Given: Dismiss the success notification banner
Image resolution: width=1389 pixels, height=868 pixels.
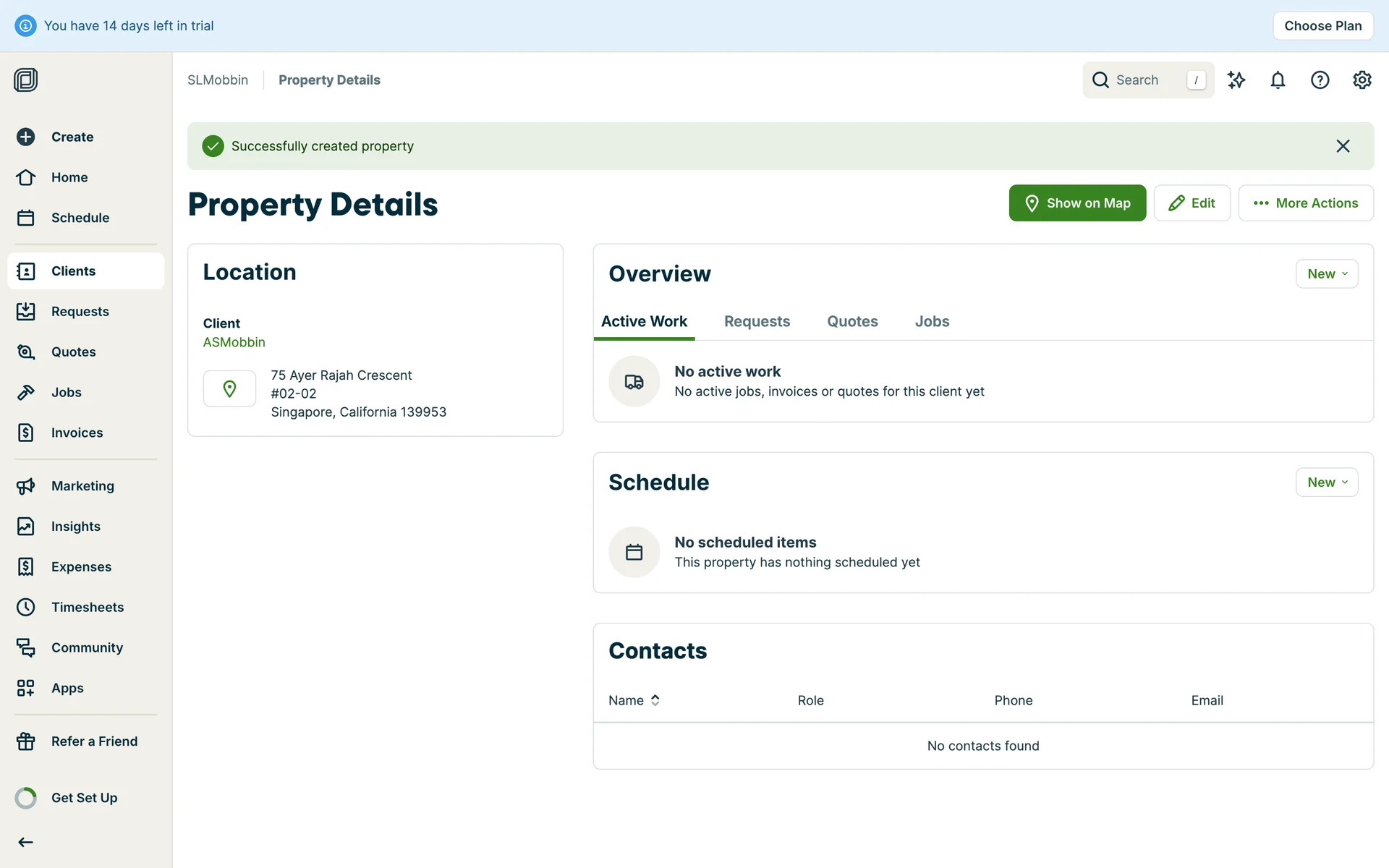Looking at the screenshot, I should tap(1343, 146).
